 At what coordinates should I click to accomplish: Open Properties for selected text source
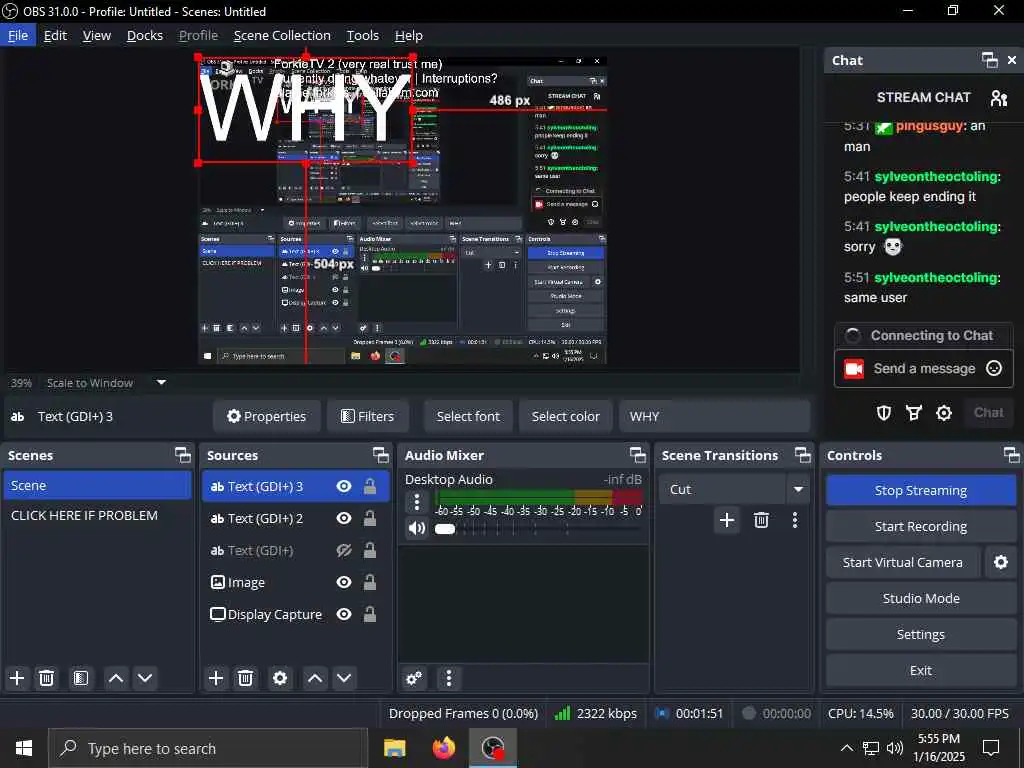[x=266, y=416]
